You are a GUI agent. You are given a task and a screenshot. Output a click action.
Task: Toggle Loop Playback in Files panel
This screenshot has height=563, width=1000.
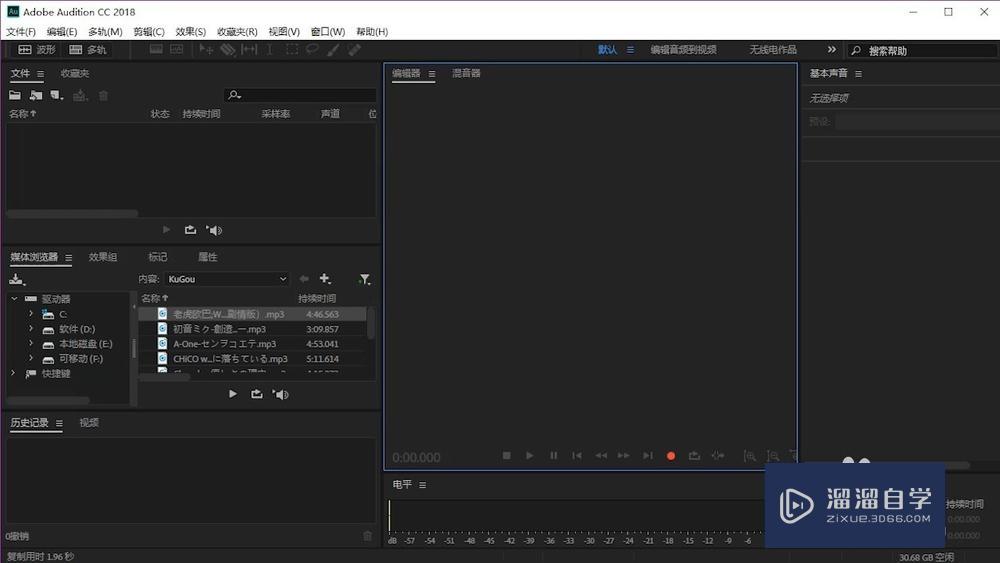pos(190,230)
